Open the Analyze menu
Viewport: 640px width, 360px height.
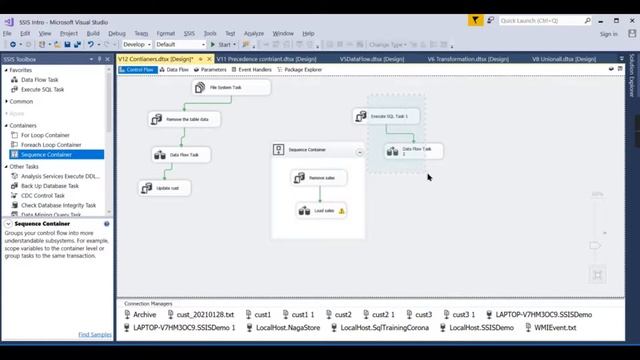tap(254, 33)
